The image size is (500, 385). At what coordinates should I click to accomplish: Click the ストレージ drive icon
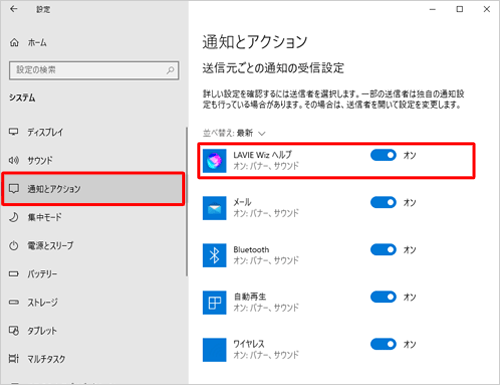pos(14,302)
